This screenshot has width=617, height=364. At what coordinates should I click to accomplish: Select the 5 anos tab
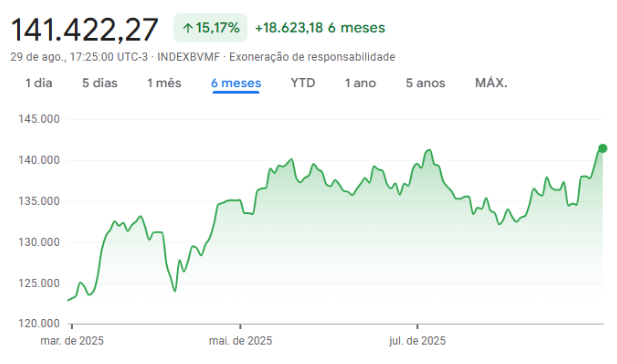pos(425,83)
